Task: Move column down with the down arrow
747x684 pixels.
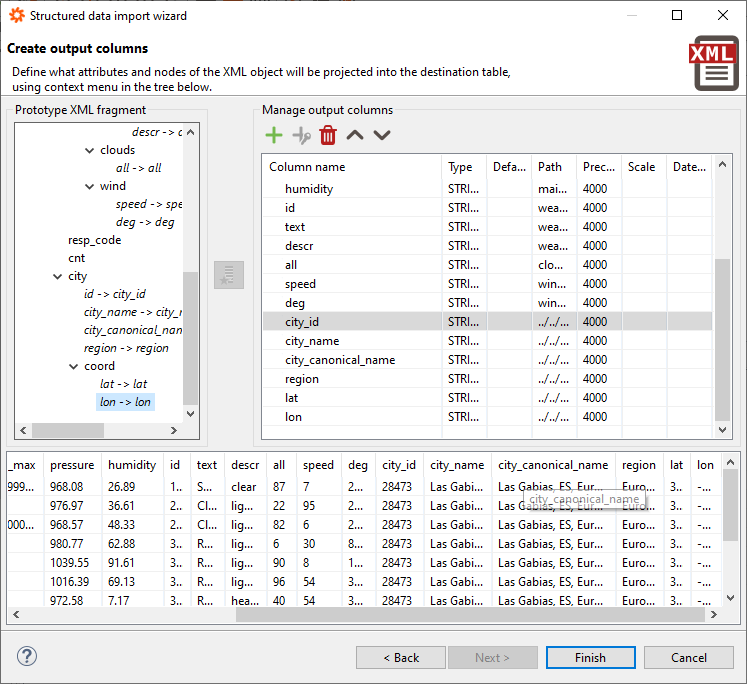Action: click(x=382, y=135)
